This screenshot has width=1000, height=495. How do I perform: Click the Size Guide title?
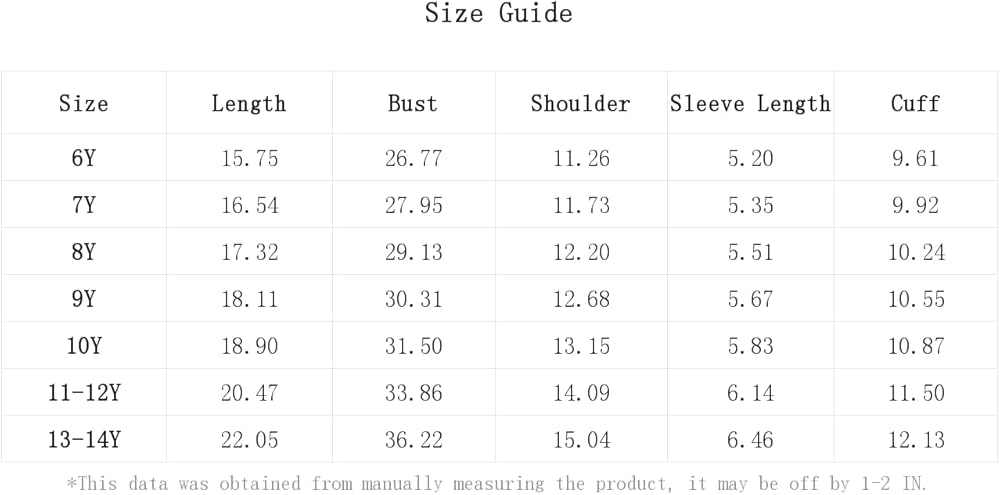(x=498, y=14)
